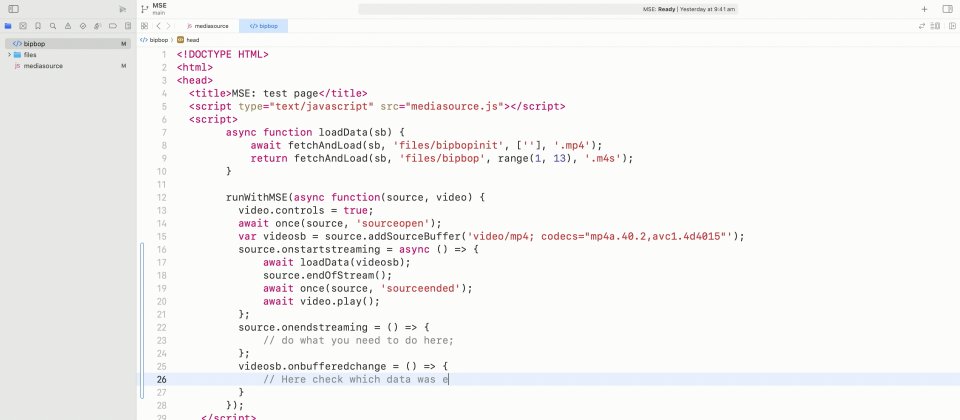
Task: Click line number 7 in the gutter
Action: pos(164,132)
